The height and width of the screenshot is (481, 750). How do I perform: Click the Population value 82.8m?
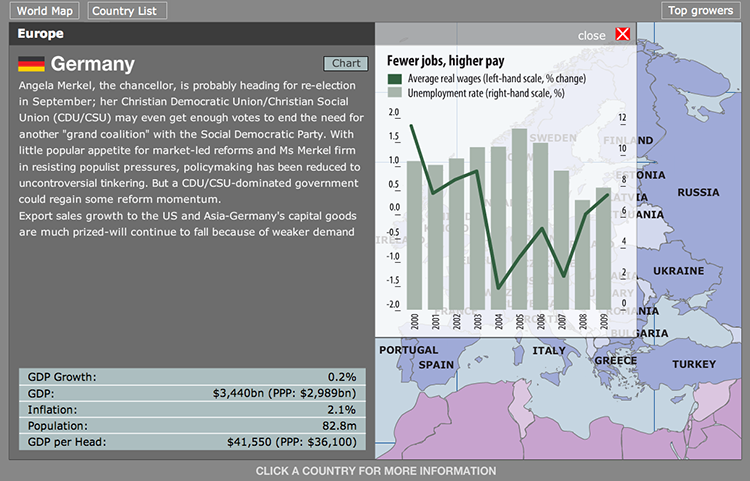tap(339, 426)
